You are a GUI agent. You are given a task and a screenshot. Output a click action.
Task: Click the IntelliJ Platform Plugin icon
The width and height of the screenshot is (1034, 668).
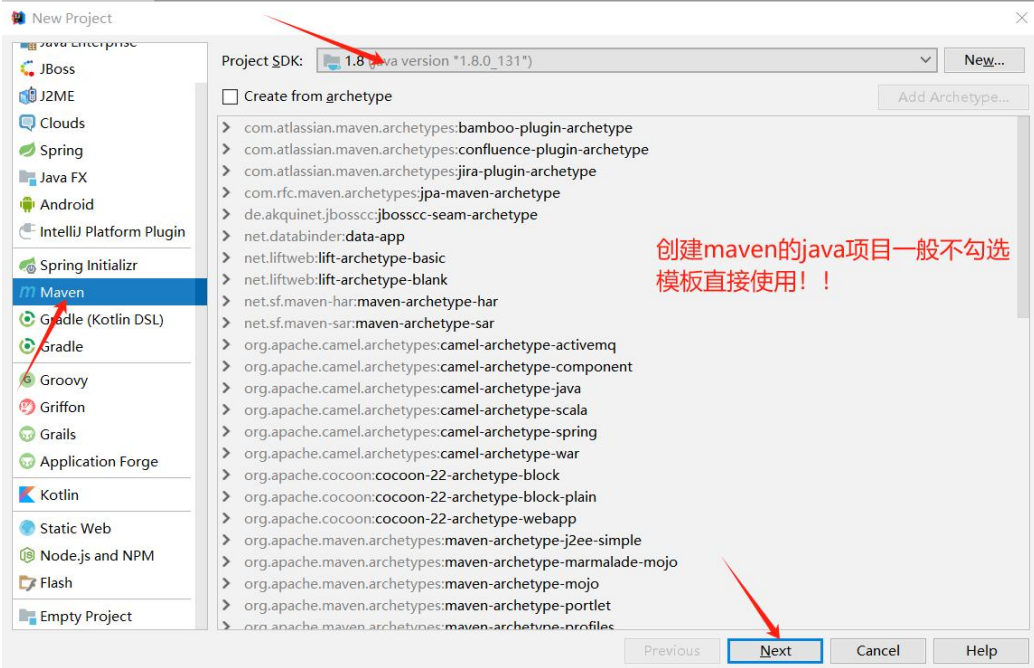coord(27,231)
